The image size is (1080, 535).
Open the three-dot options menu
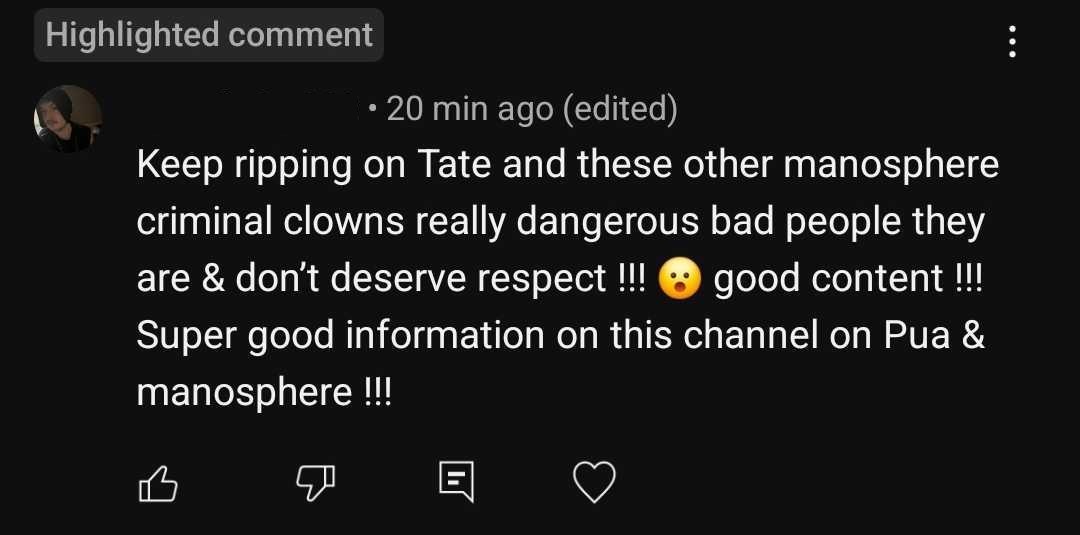pos(1013,41)
